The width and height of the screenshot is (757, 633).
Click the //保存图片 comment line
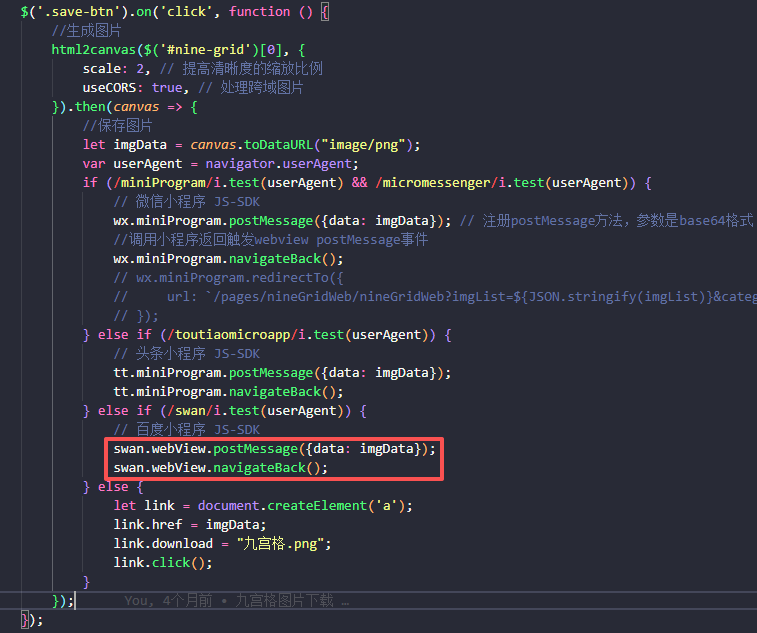[118, 125]
